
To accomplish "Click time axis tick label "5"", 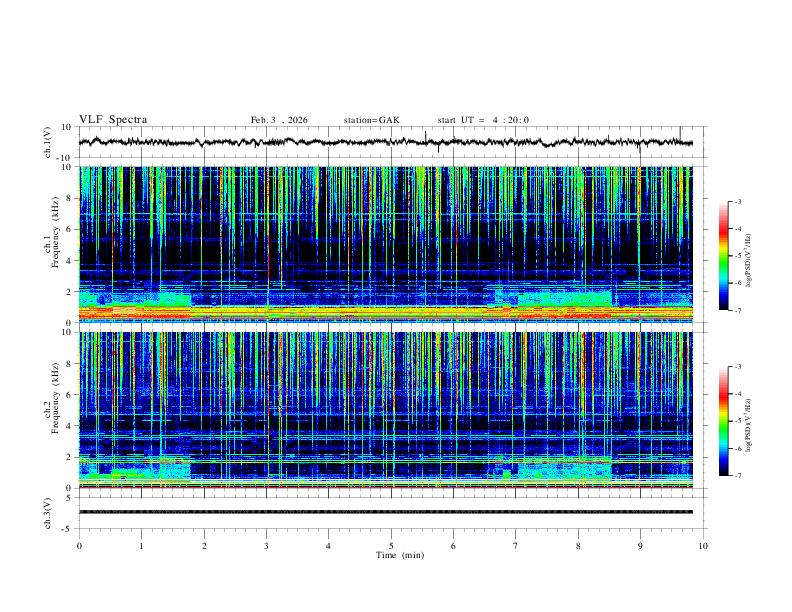I will 391,546.
